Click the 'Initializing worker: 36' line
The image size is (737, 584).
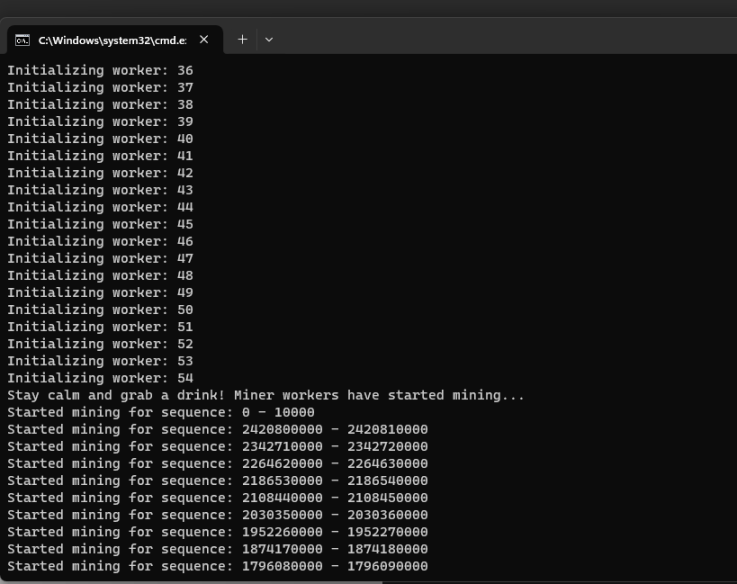[x=100, y=71]
